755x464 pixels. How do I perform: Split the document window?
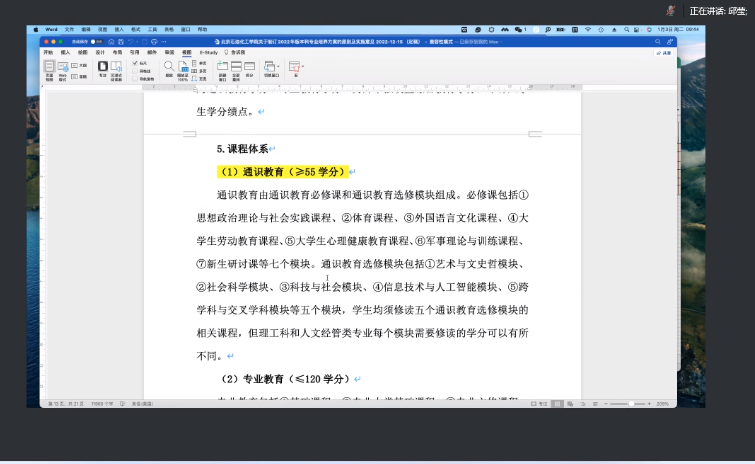coord(249,68)
